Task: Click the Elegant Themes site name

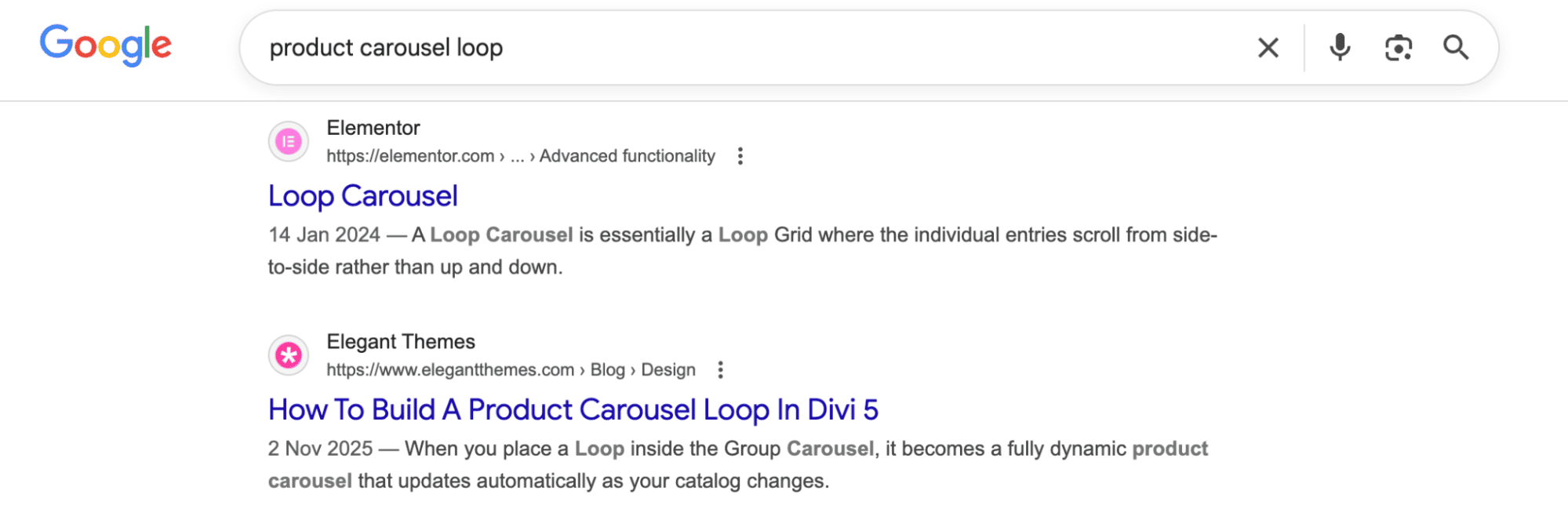Action: pos(401,342)
